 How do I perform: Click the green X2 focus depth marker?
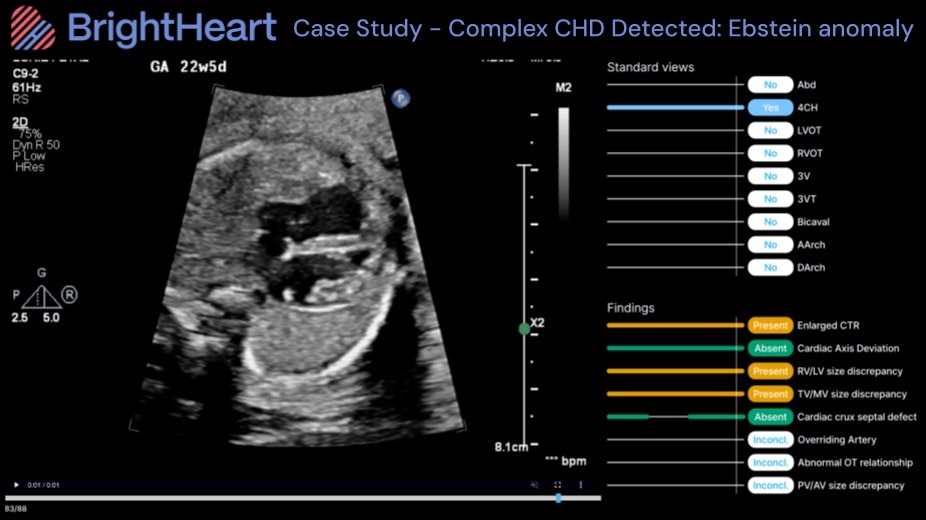(524, 327)
